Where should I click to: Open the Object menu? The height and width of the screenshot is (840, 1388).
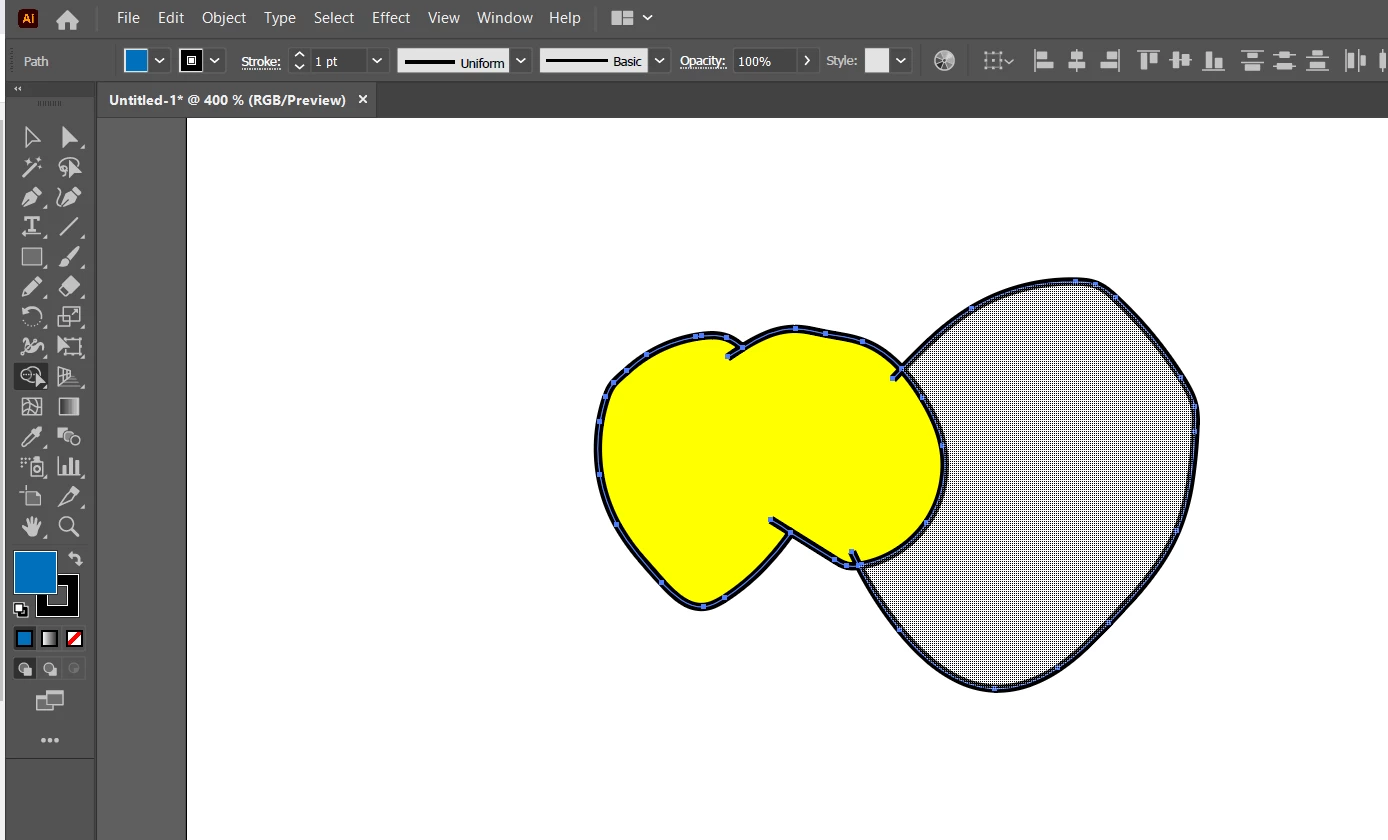pyautogui.click(x=224, y=18)
